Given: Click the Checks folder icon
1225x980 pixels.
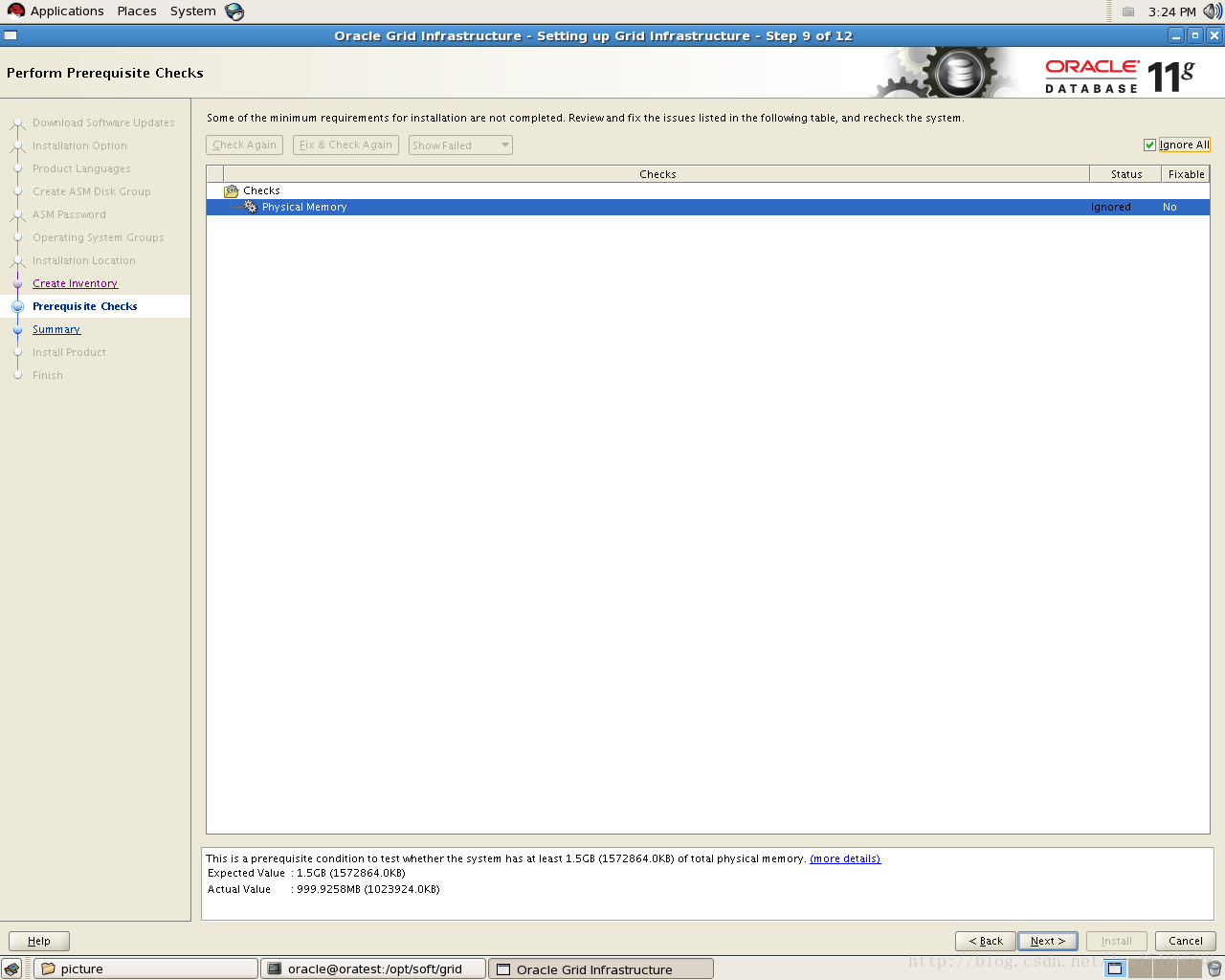Looking at the screenshot, I should [x=232, y=190].
